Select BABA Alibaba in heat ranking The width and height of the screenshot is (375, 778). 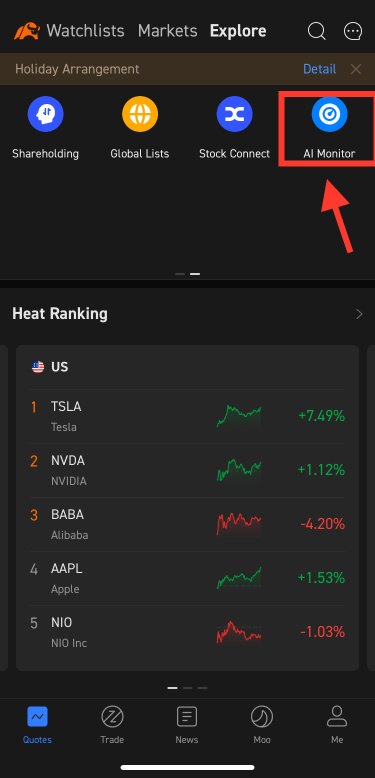point(188,524)
